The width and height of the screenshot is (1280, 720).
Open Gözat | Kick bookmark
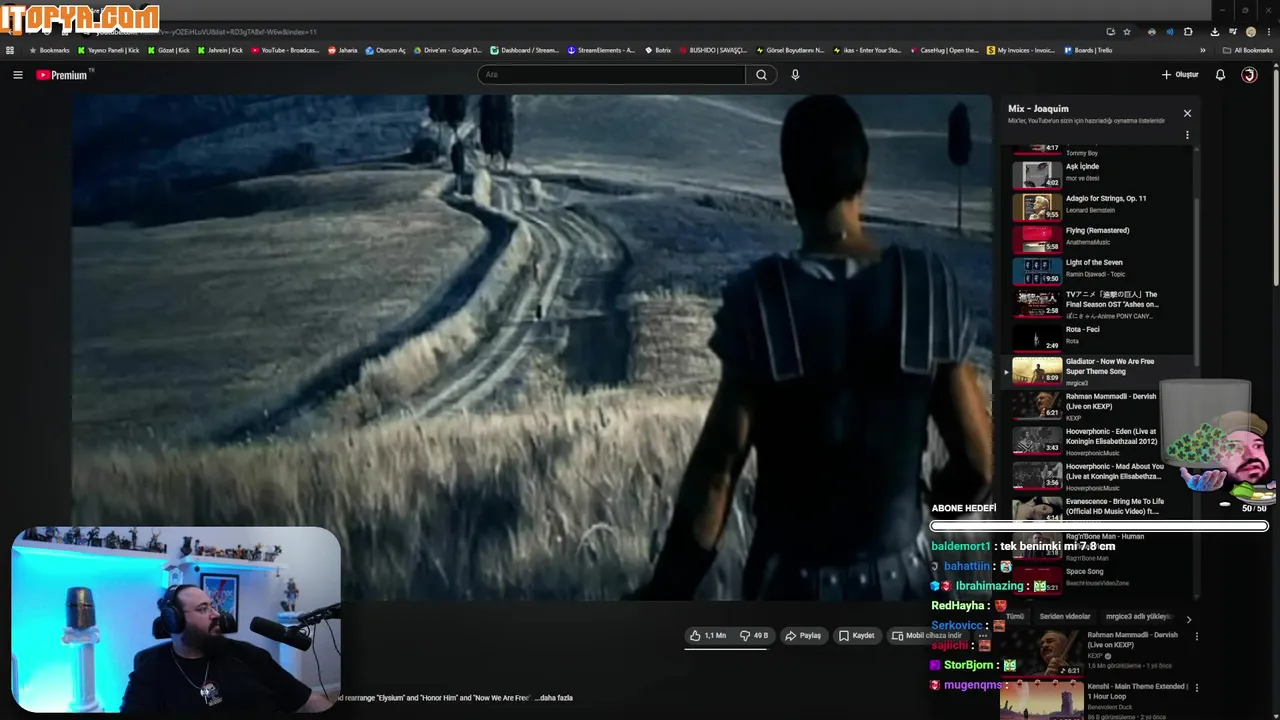coord(169,50)
